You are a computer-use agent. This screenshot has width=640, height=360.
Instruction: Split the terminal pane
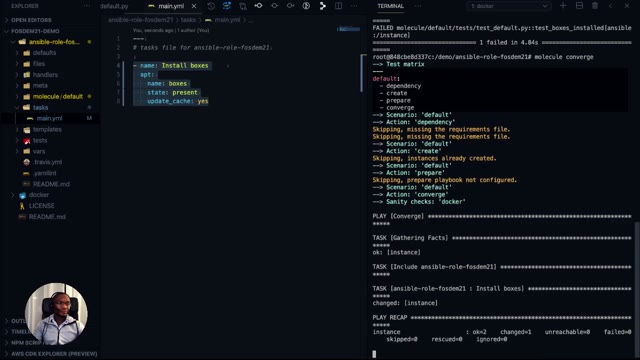(579, 6)
